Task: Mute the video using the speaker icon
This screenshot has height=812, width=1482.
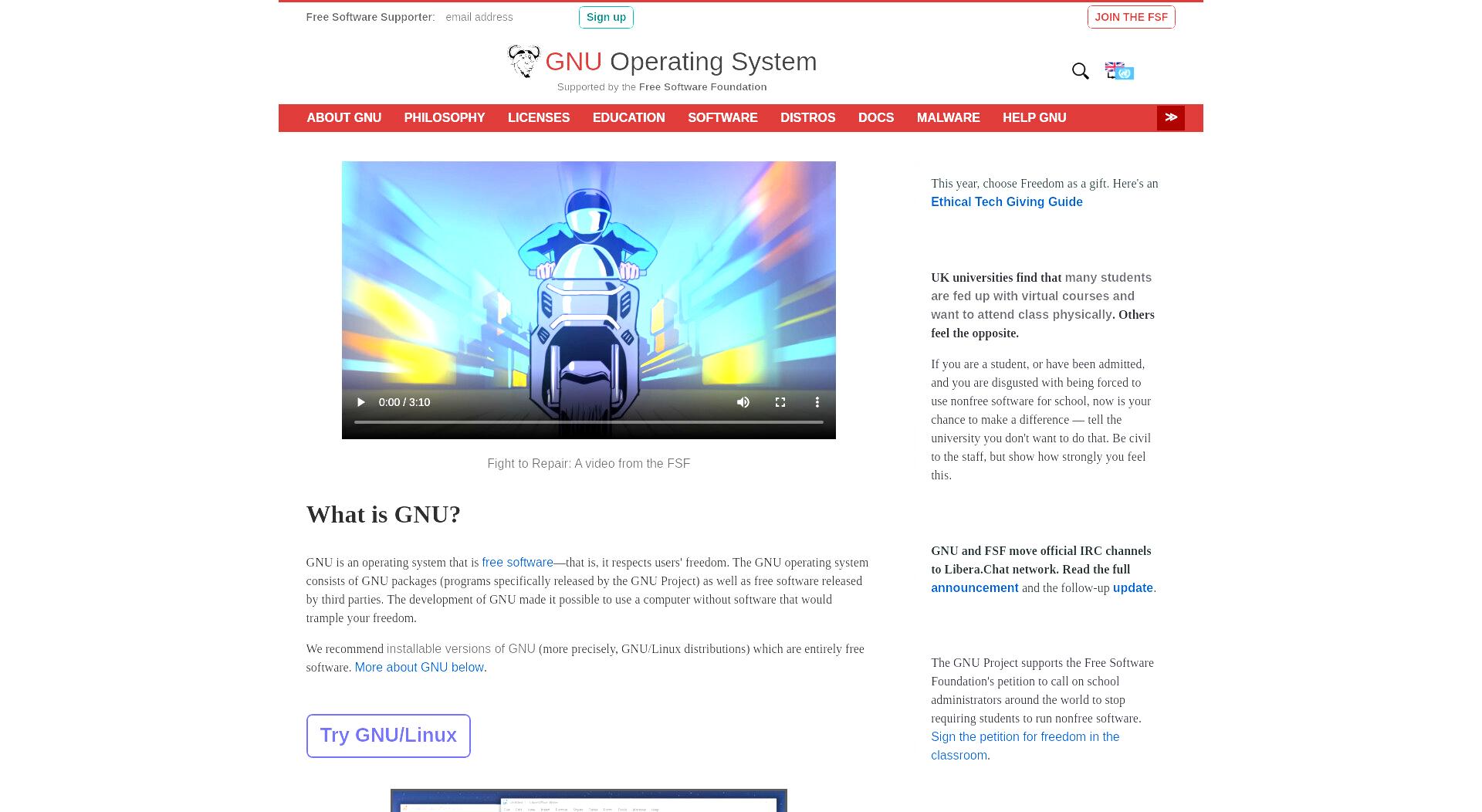Action: (x=743, y=402)
